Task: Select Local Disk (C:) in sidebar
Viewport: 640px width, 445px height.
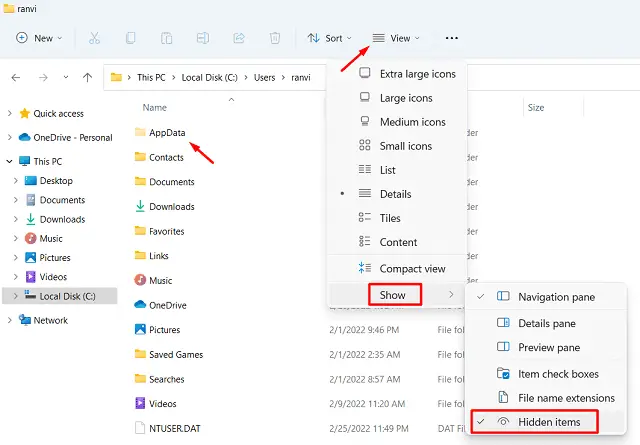Action: [60, 296]
